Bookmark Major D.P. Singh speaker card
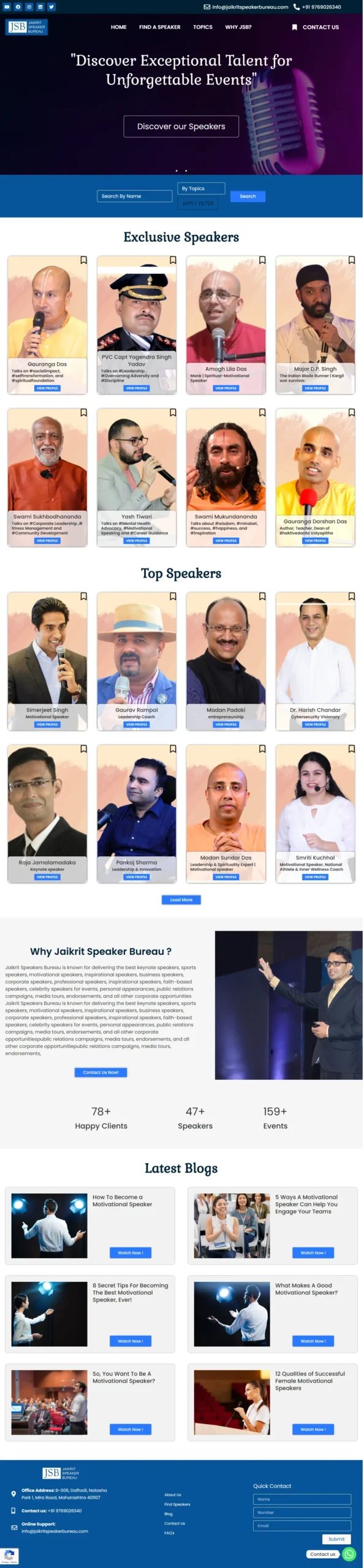The width and height of the screenshot is (364, 1568). pos(352,260)
